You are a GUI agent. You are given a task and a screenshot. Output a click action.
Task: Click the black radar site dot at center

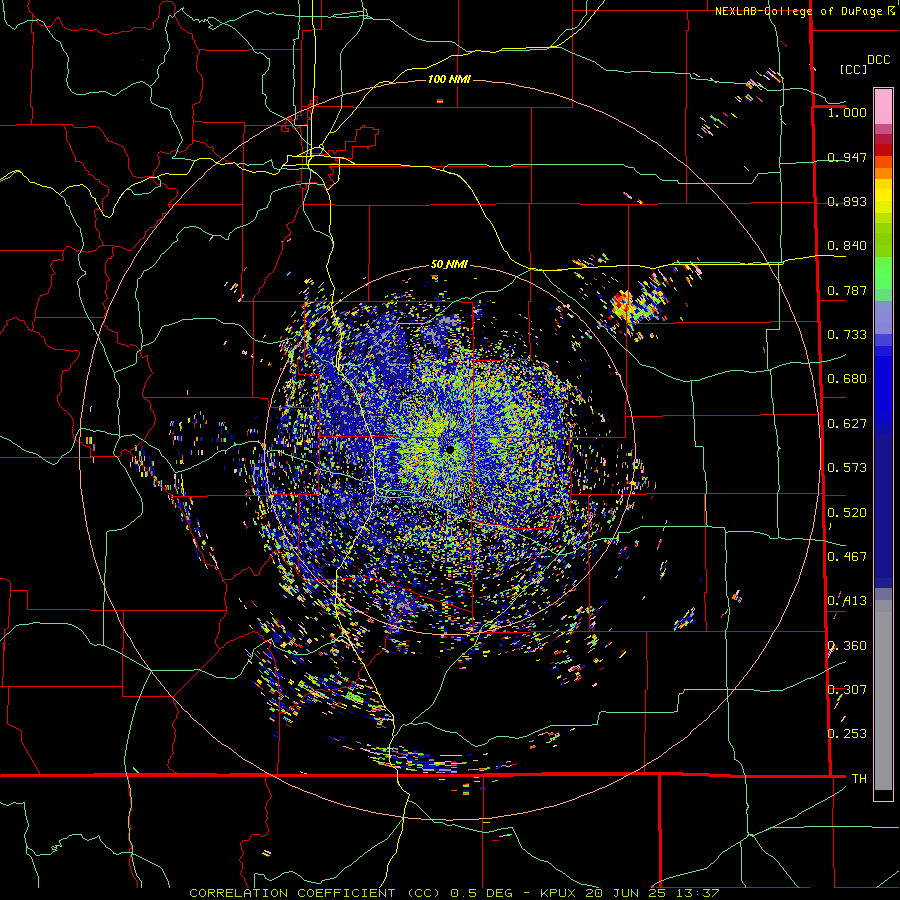tap(450, 450)
